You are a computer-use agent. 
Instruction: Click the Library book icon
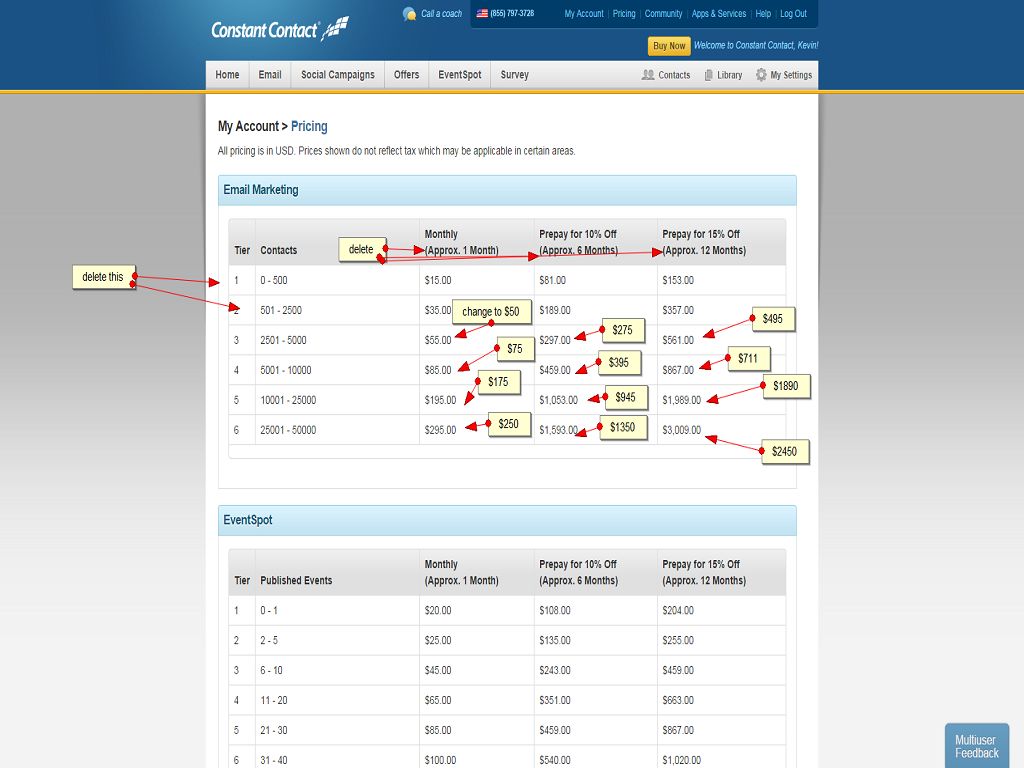click(709, 75)
